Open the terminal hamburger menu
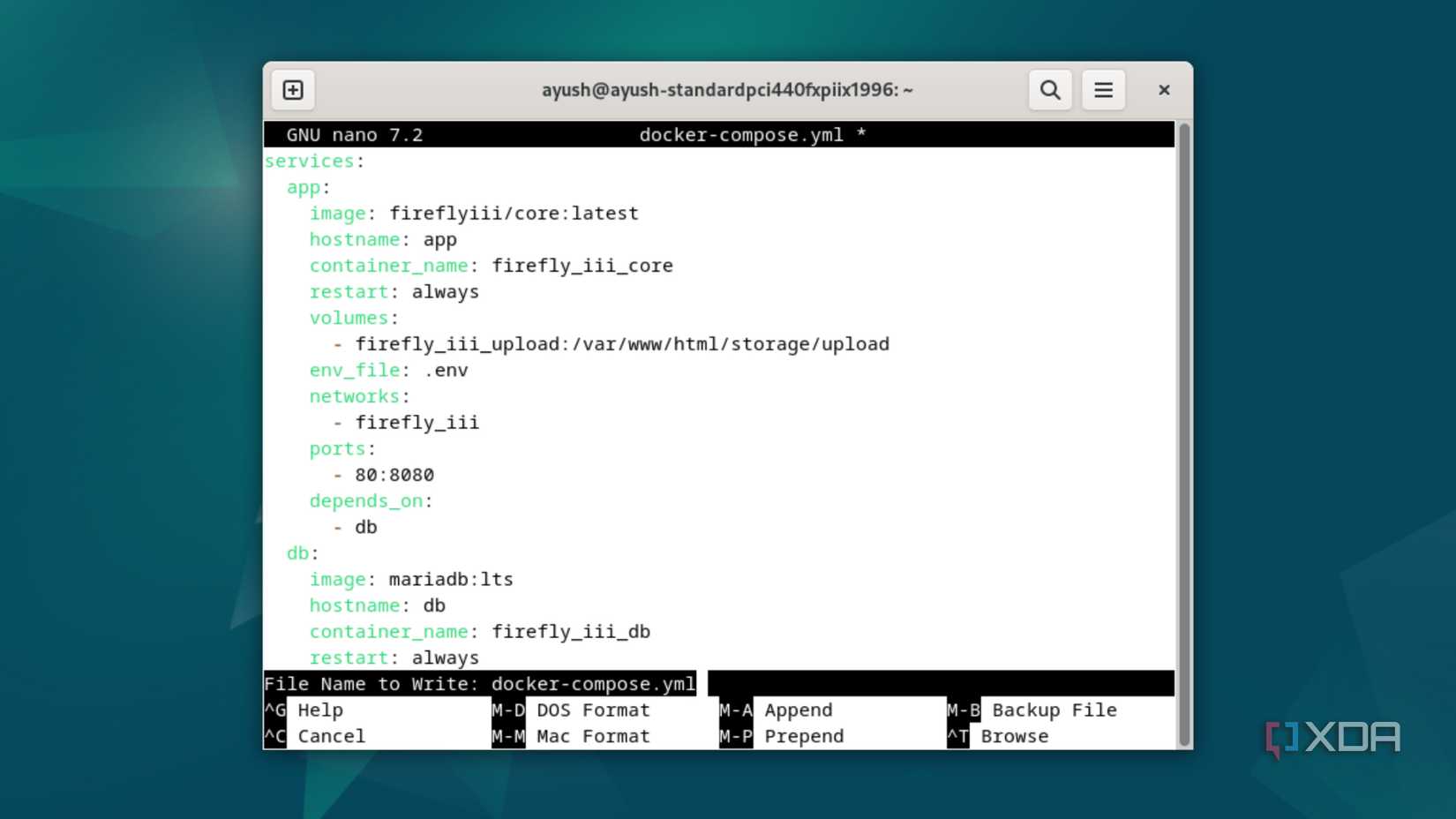The height and width of the screenshot is (819, 1456). pos(1103,90)
